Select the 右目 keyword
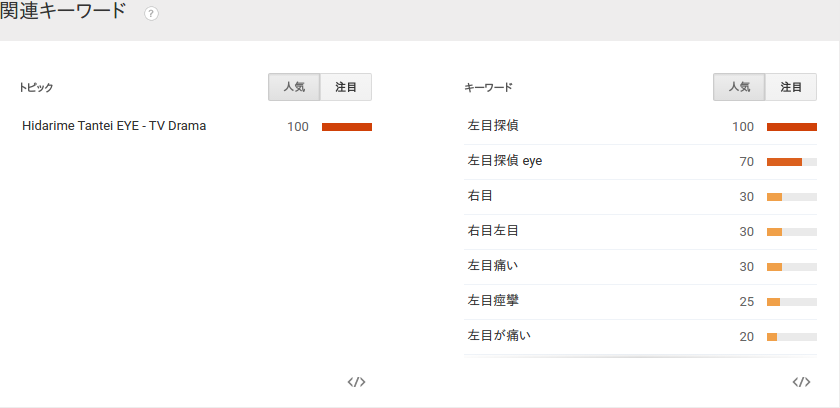The image size is (840, 408). 480,196
